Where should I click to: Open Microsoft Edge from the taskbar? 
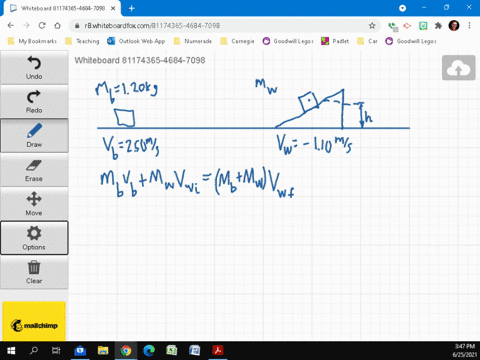click(x=149, y=350)
